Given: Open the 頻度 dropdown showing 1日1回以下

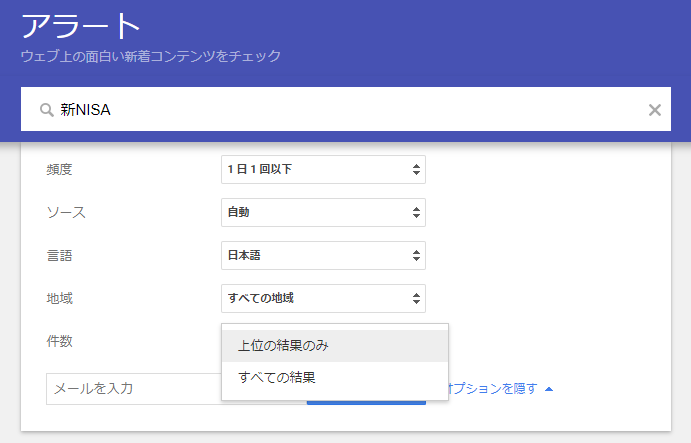Looking at the screenshot, I should click(x=323, y=169).
